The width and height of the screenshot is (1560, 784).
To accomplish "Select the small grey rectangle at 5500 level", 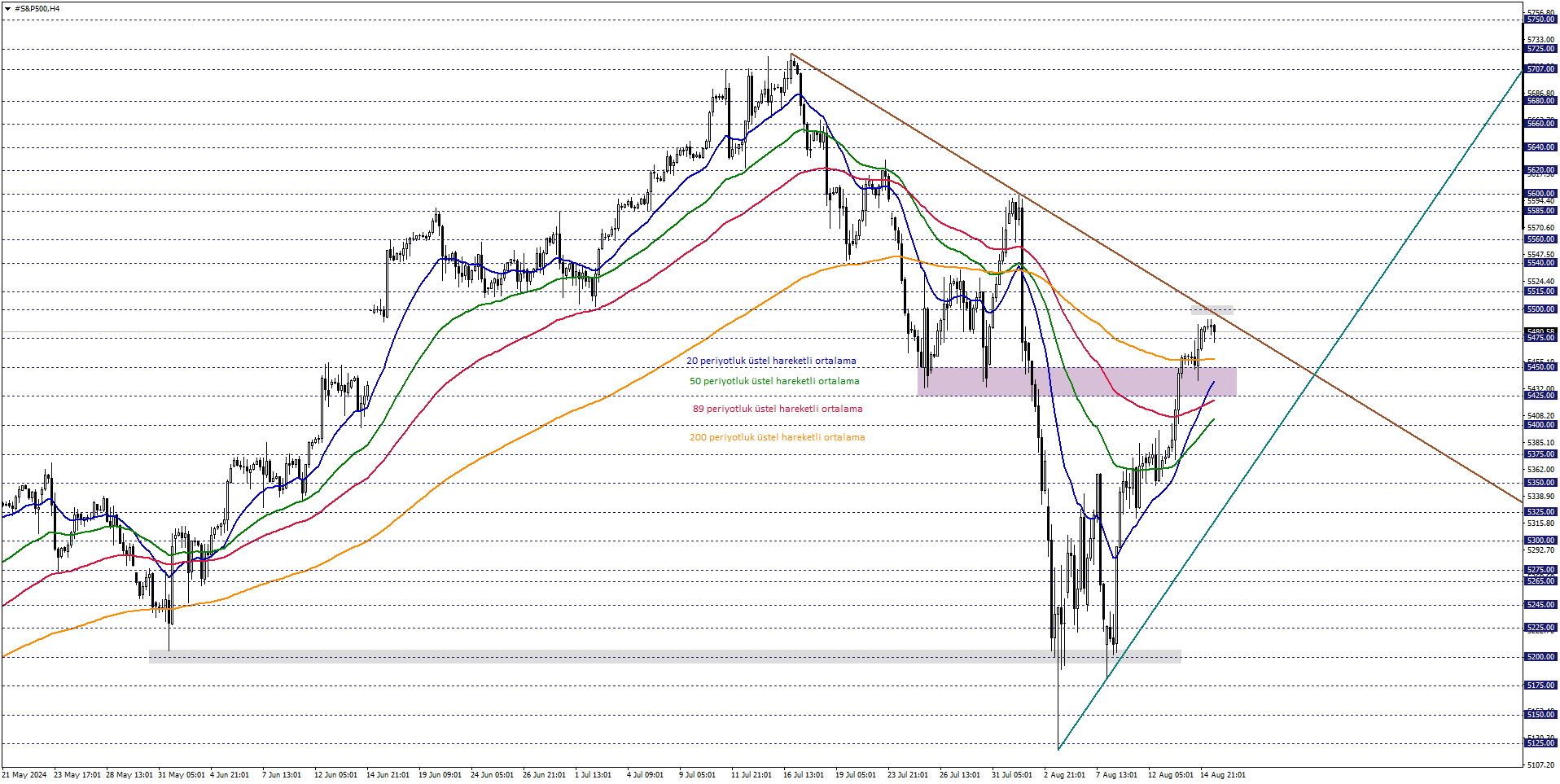I will [x=1212, y=310].
